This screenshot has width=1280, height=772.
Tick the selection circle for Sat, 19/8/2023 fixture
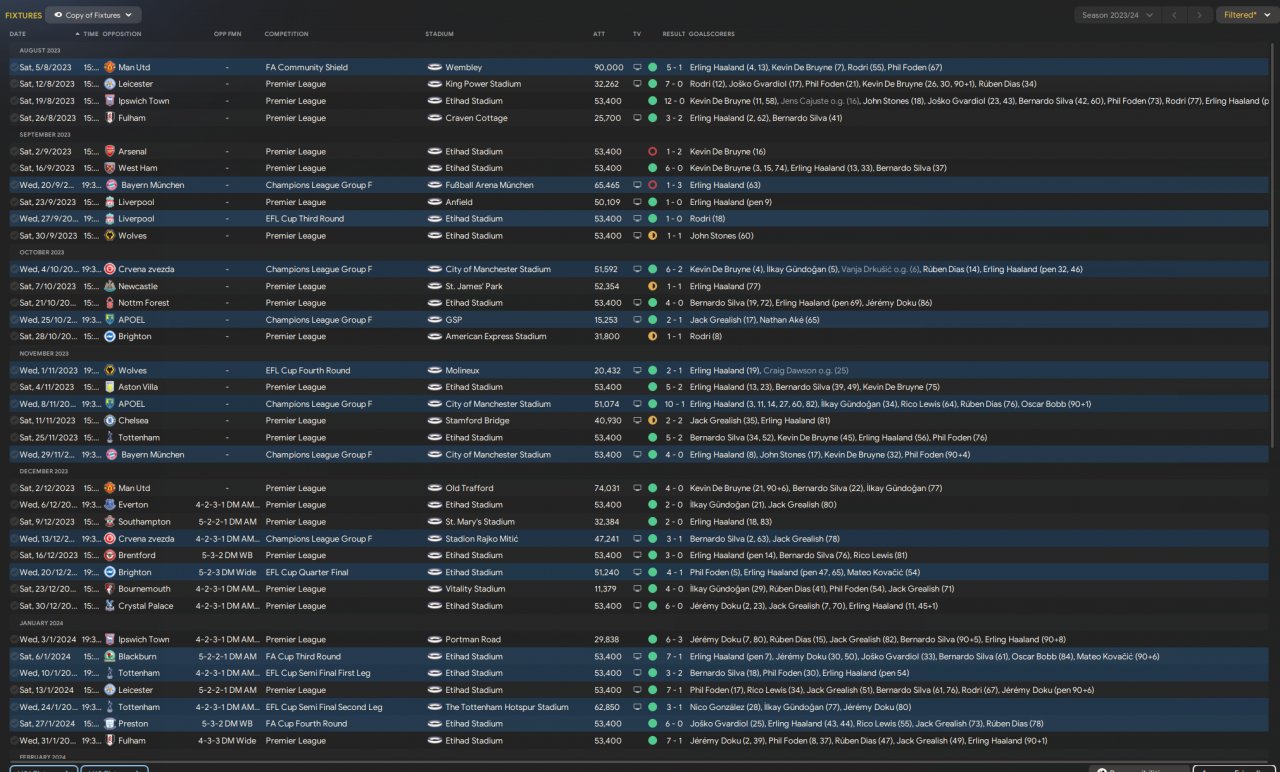point(14,101)
